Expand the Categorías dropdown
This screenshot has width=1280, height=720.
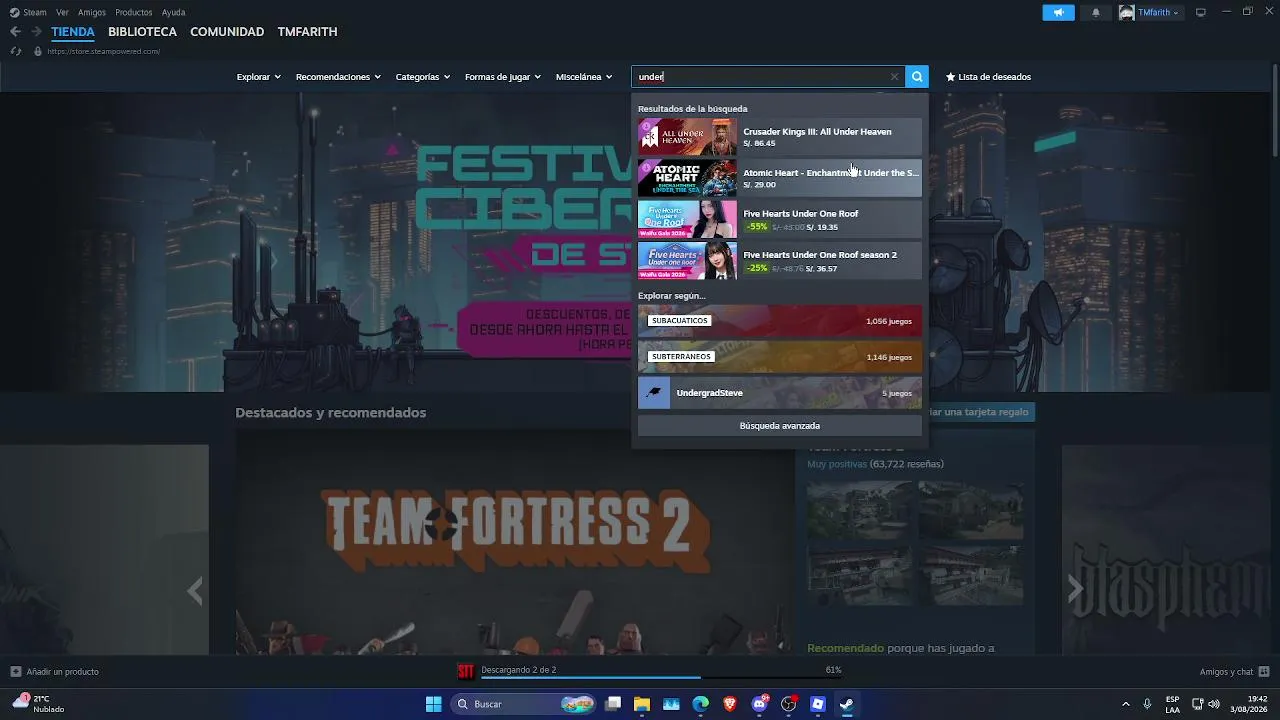(x=423, y=77)
